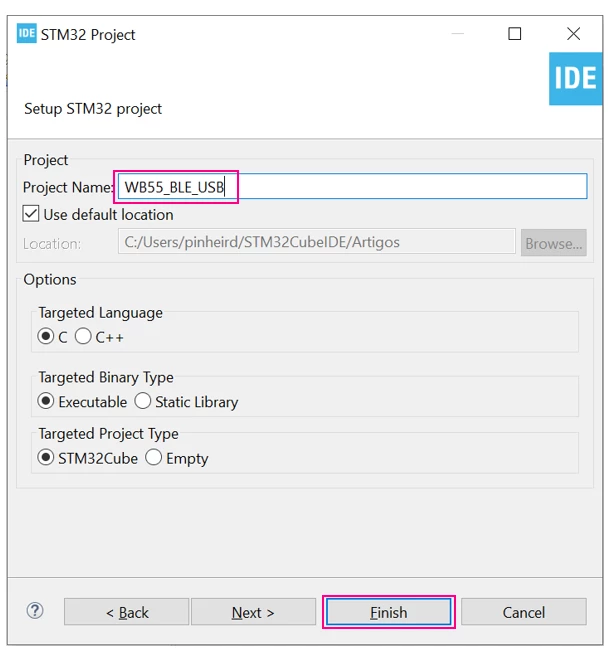Close the STM32 Project dialog with X
The height and width of the screenshot is (656, 610).
tap(573, 33)
